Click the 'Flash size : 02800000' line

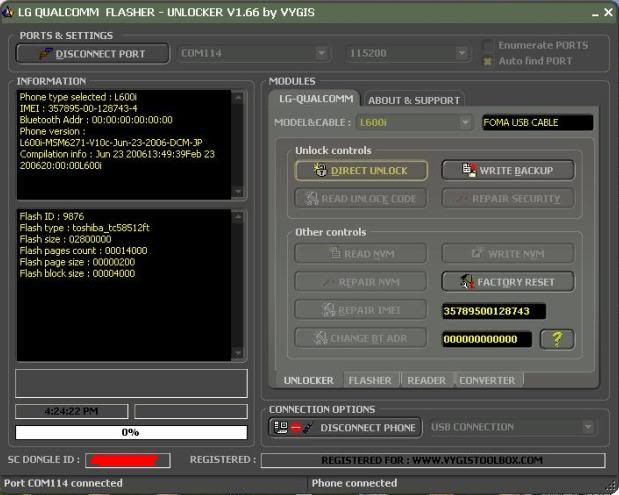[x=65, y=239]
